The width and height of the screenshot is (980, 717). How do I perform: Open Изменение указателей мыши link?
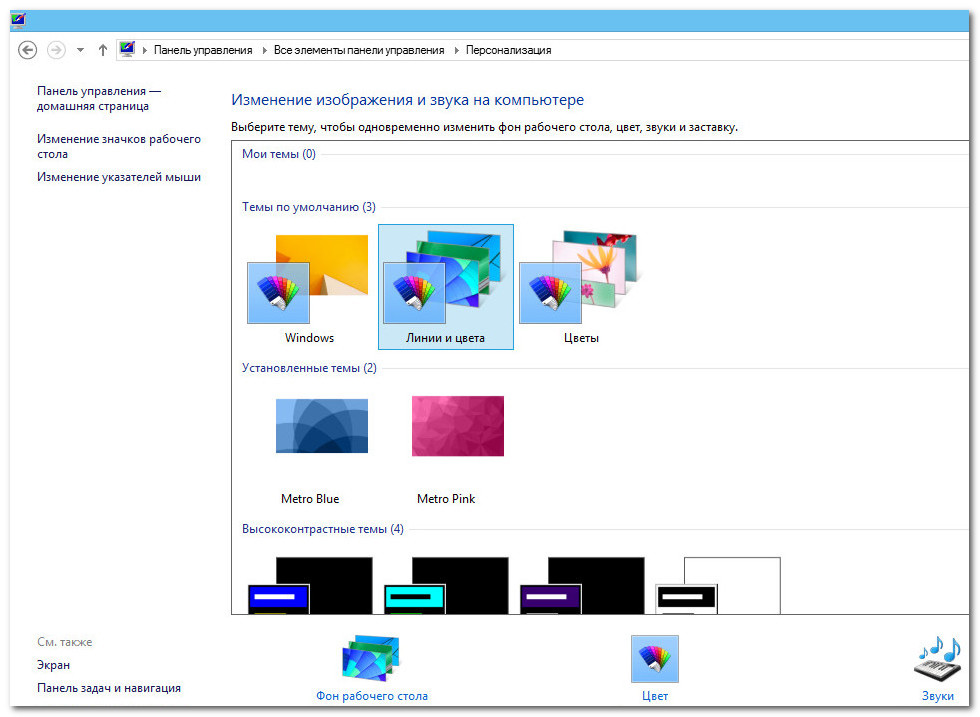point(118,177)
